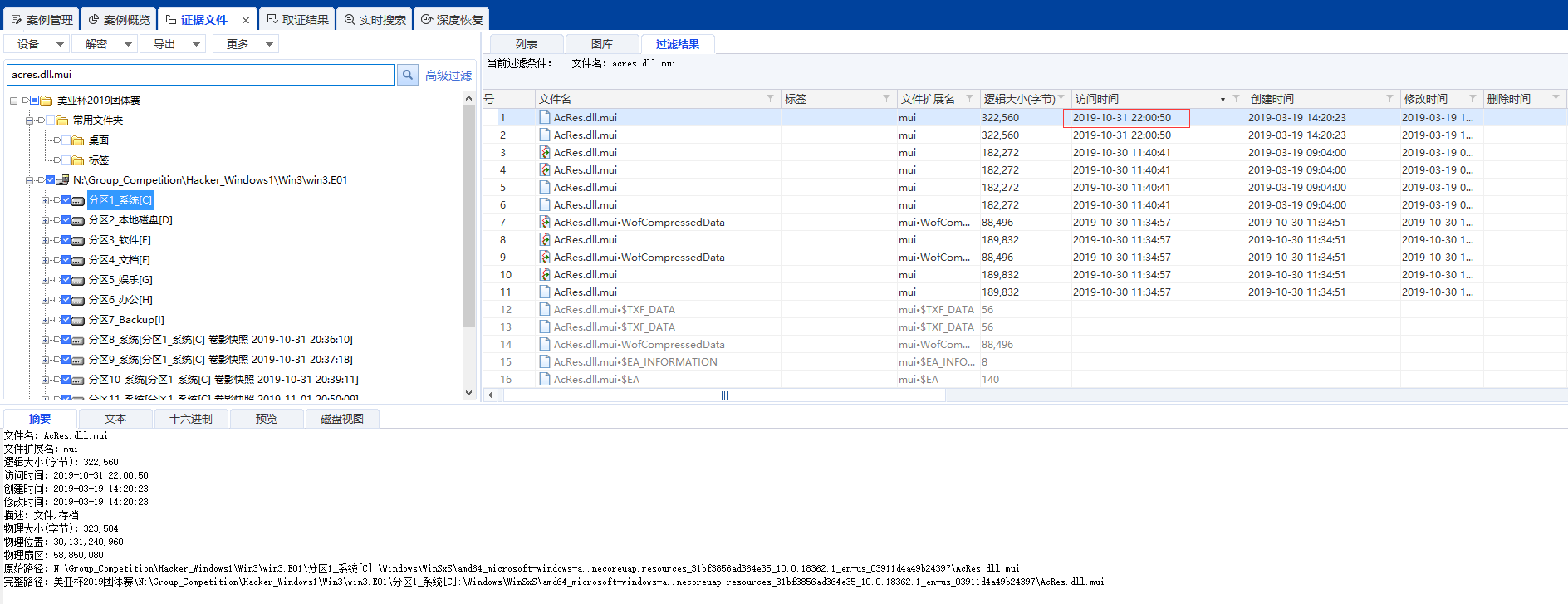
Task: Toggle checkbox for 美亚杯2019团体赛 root
Action: pos(35,100)
